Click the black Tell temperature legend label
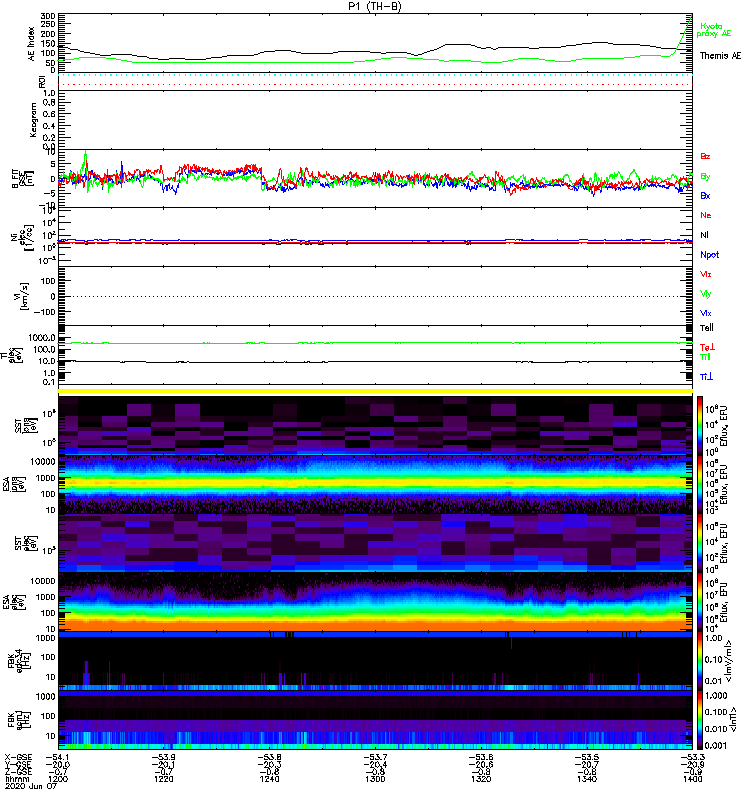Viewport: 750px width, 800px height. pyautogui.click(x=707, y=328)
